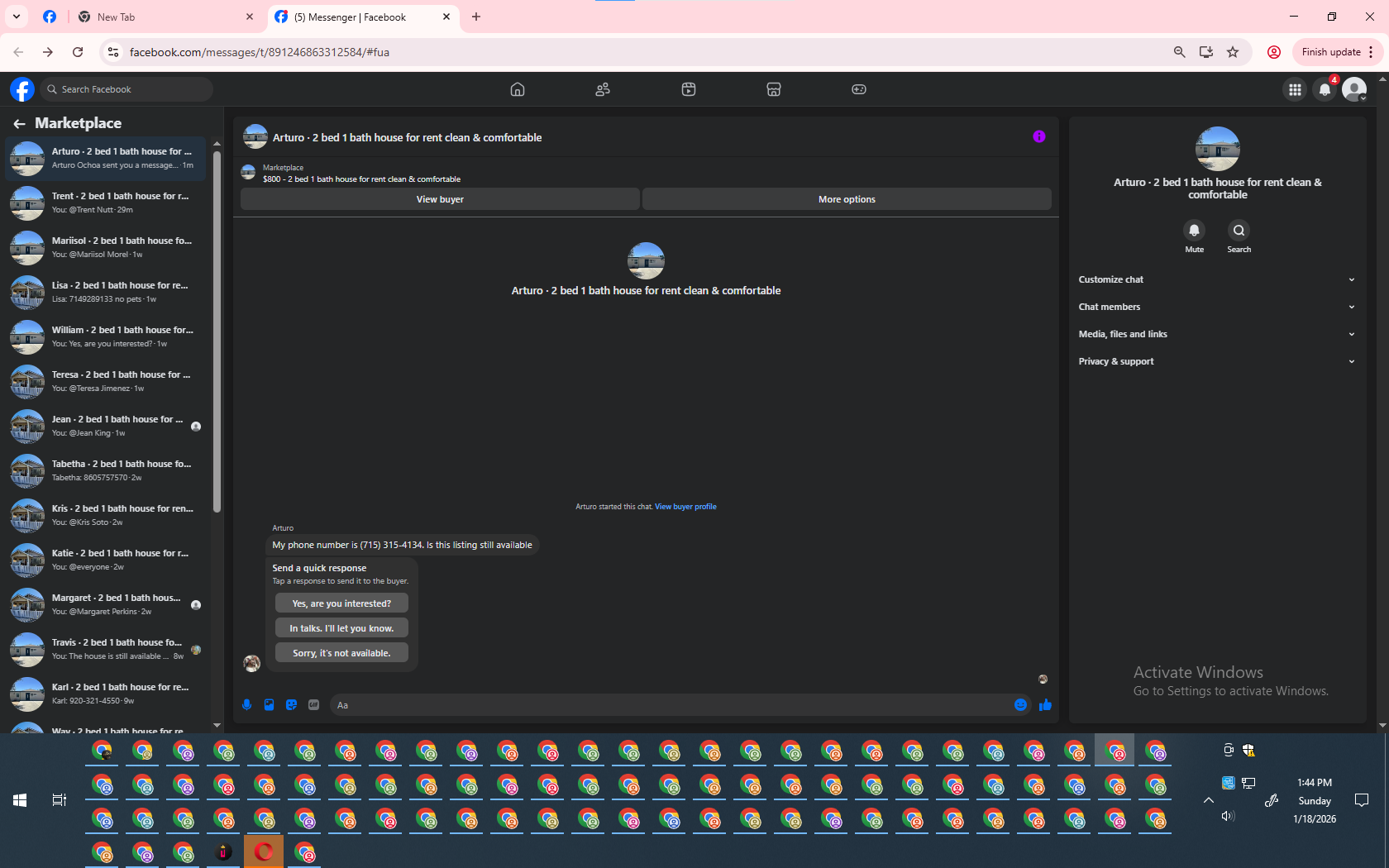Send 'Sorry, it's not available.' response
The image size is (1389, 868).
341,653
